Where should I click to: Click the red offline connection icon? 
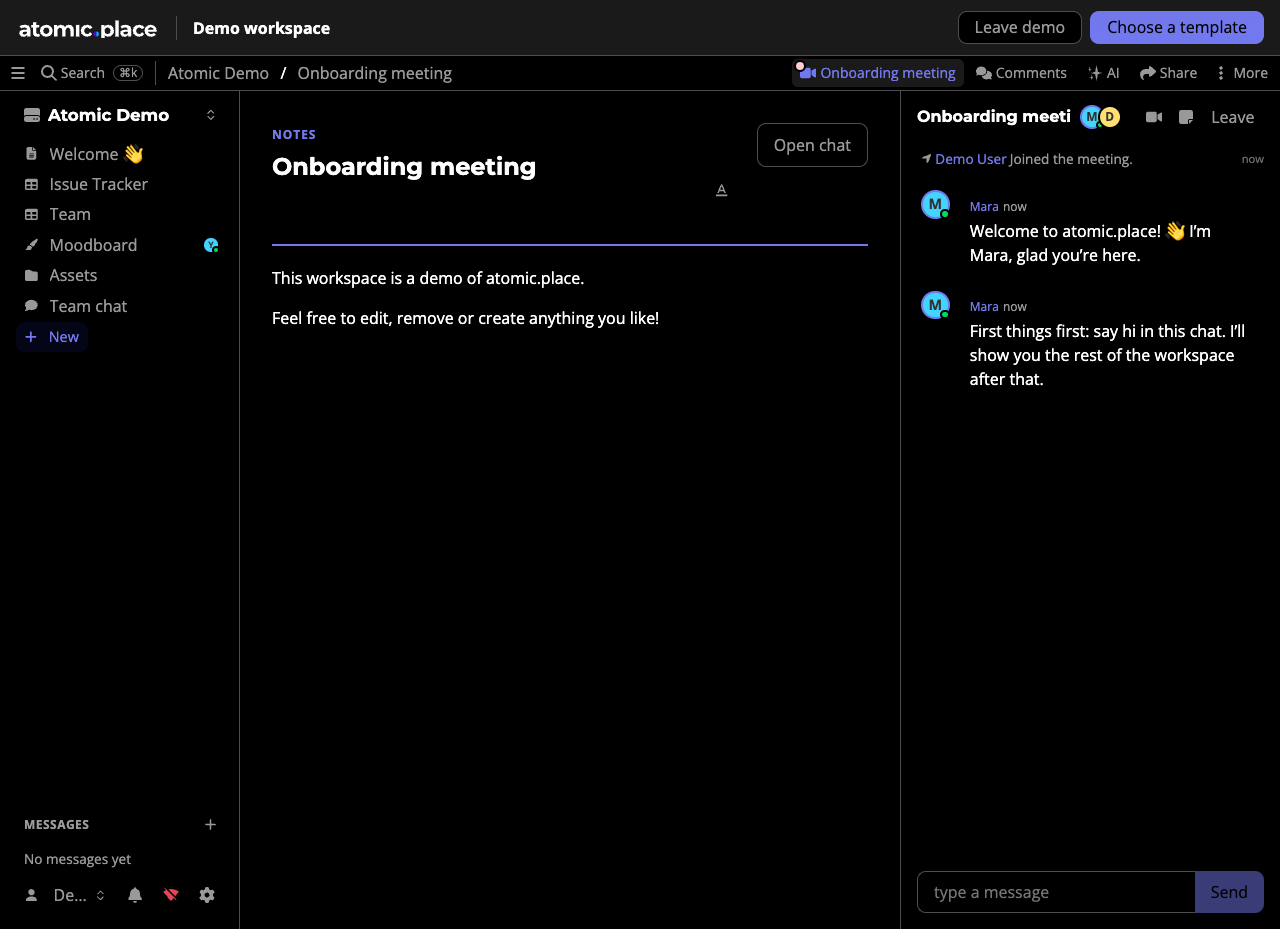coord(171,895)
